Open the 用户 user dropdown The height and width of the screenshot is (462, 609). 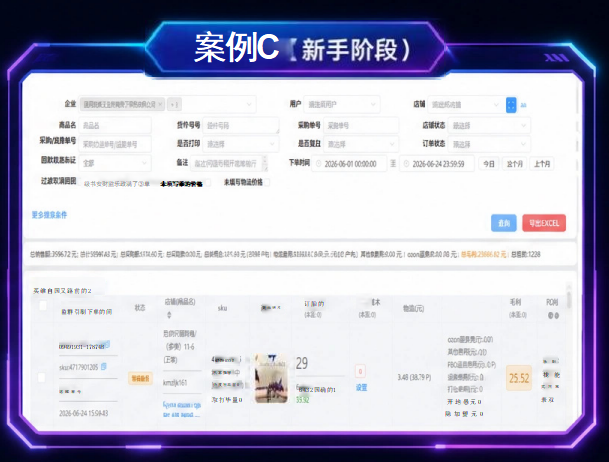pos(342,104)
